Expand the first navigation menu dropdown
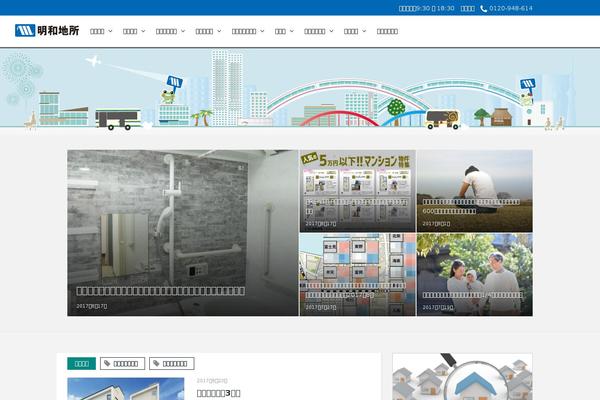 coord(101,31)
